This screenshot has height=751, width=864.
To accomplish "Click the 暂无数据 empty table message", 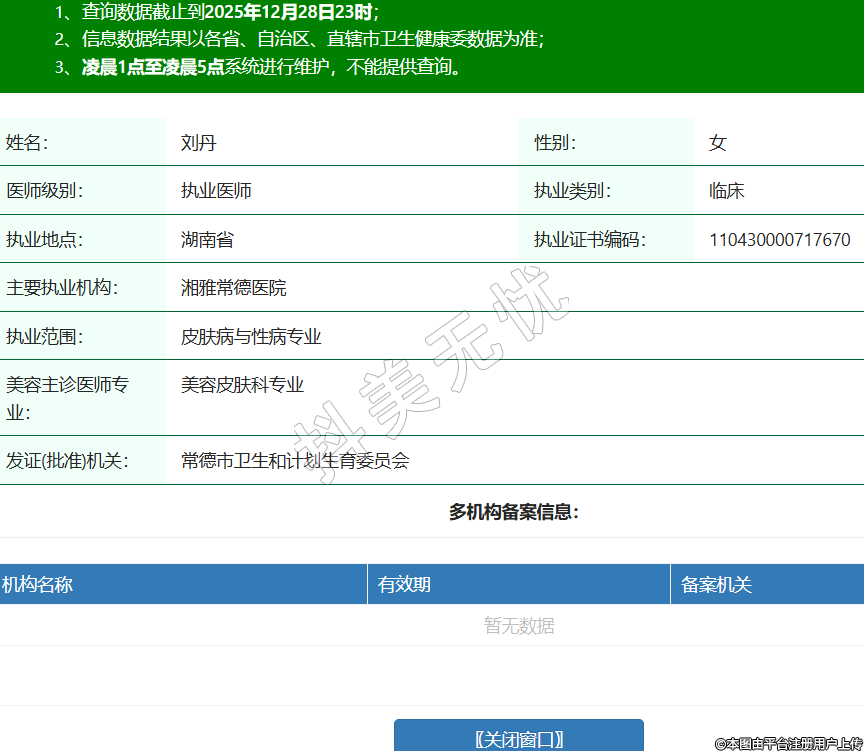I will click(x=519, y=626).
